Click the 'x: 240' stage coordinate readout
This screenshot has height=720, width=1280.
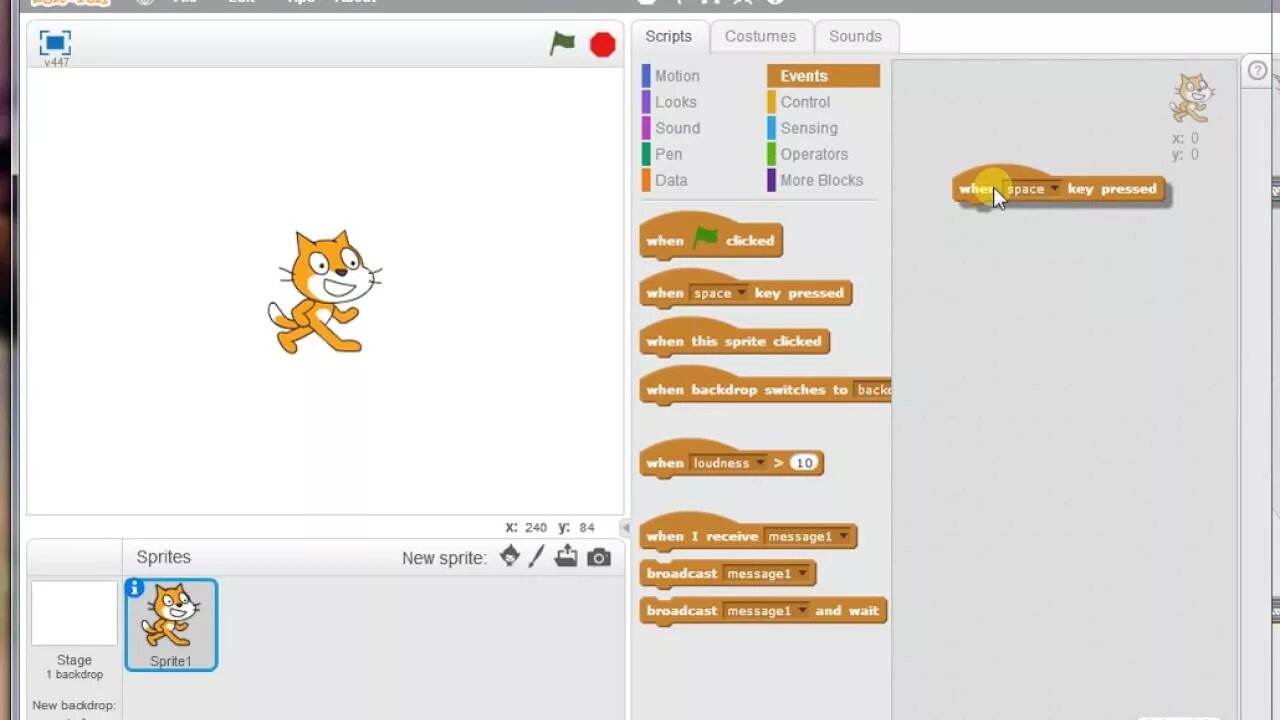526,527
